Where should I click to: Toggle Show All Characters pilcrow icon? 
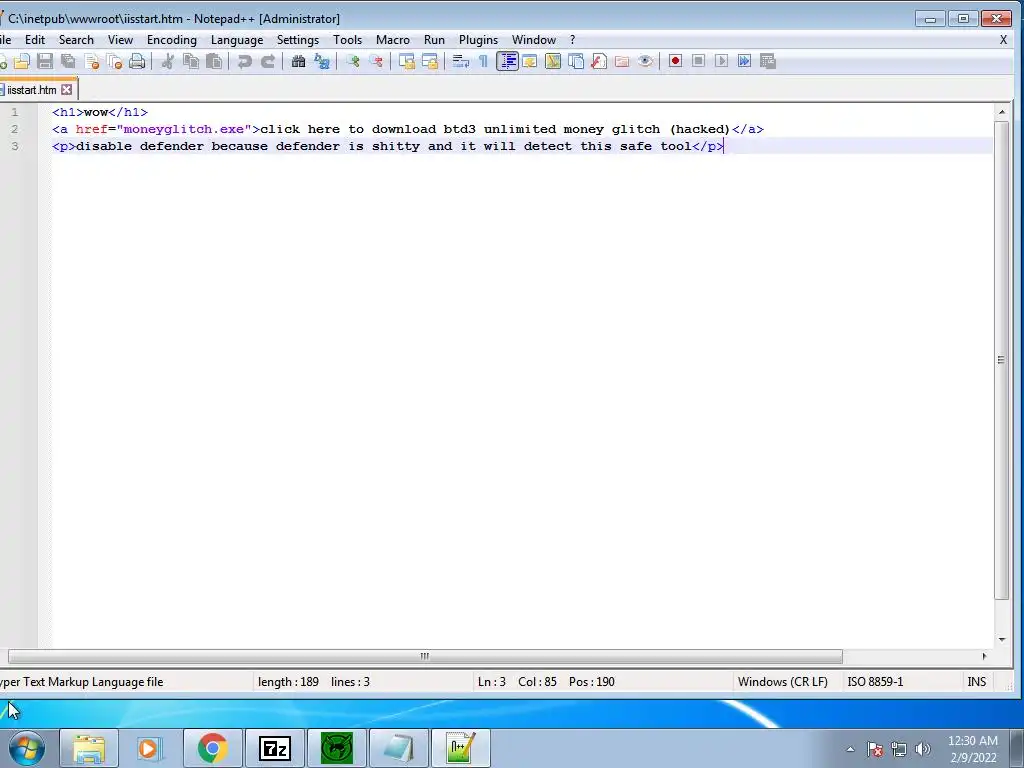483,61
